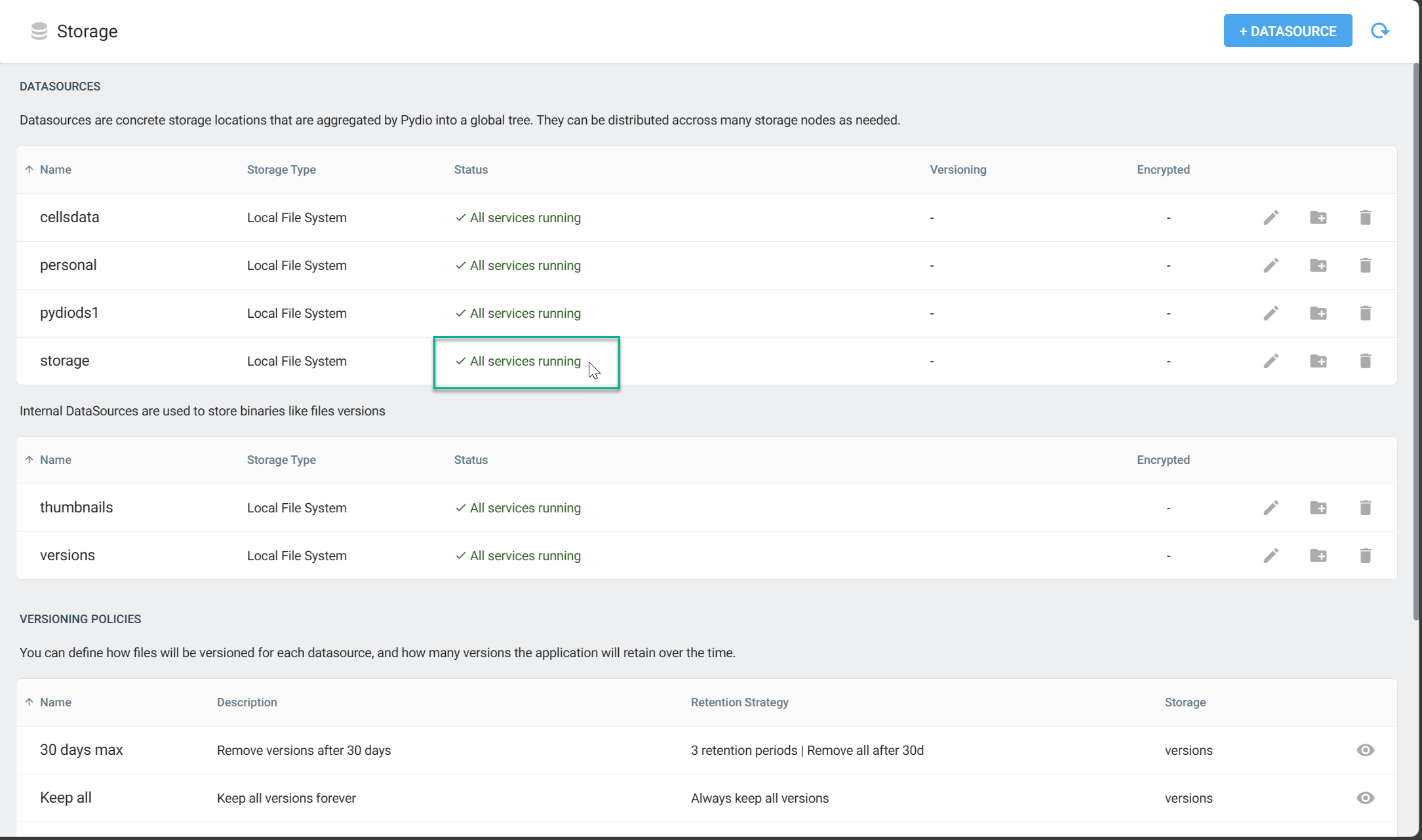Delete the cellsdata datasource
This screenshot has width=1422, height=840.
[x=1366, y=218]
